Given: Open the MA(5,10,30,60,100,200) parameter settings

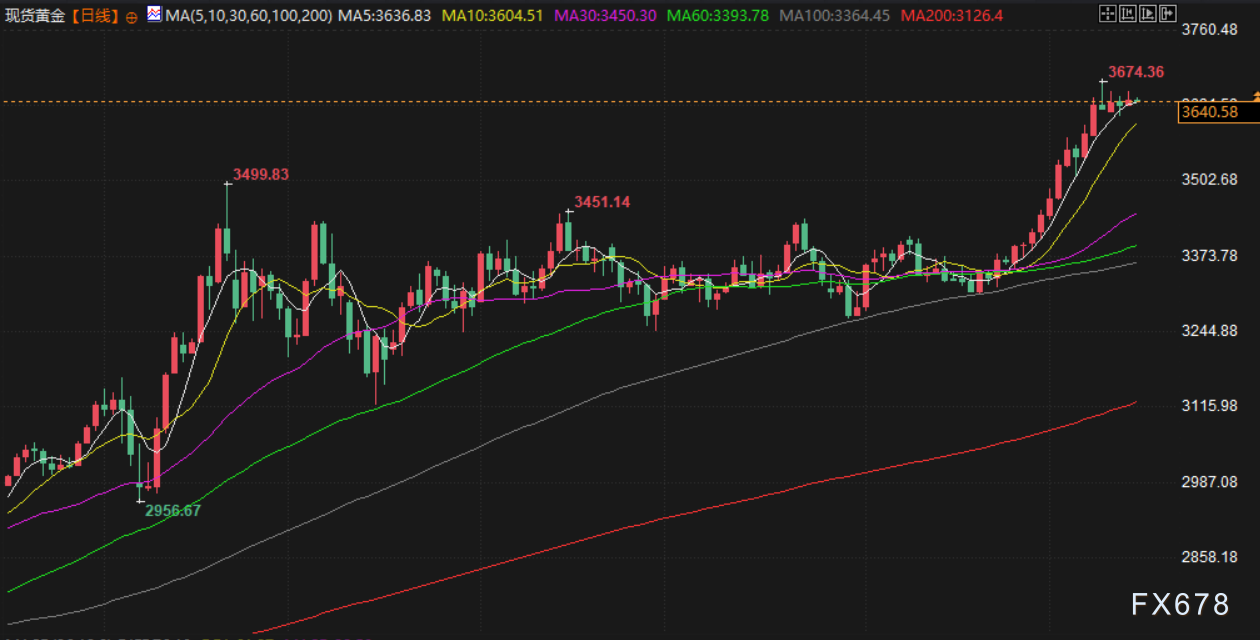Looking at the screenshot, I should click(249, 16).
